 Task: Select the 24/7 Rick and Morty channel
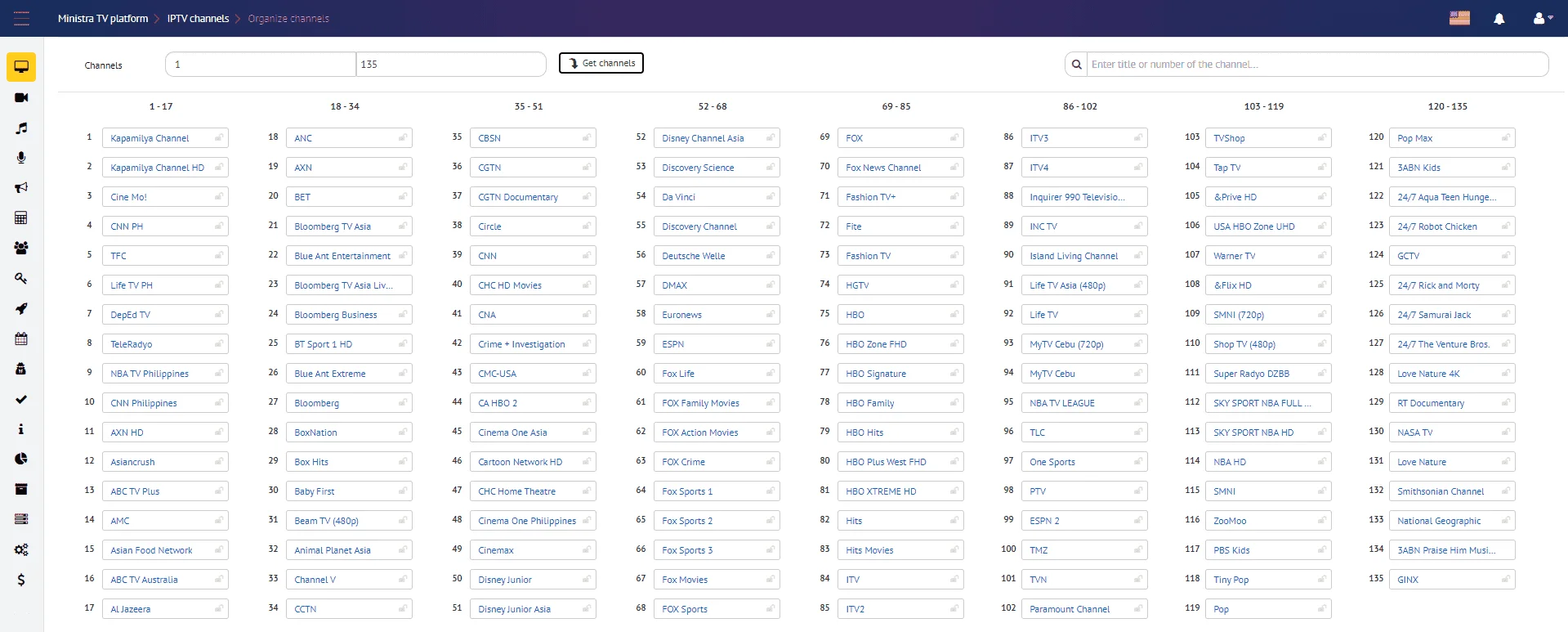[x=1452, y=285]
